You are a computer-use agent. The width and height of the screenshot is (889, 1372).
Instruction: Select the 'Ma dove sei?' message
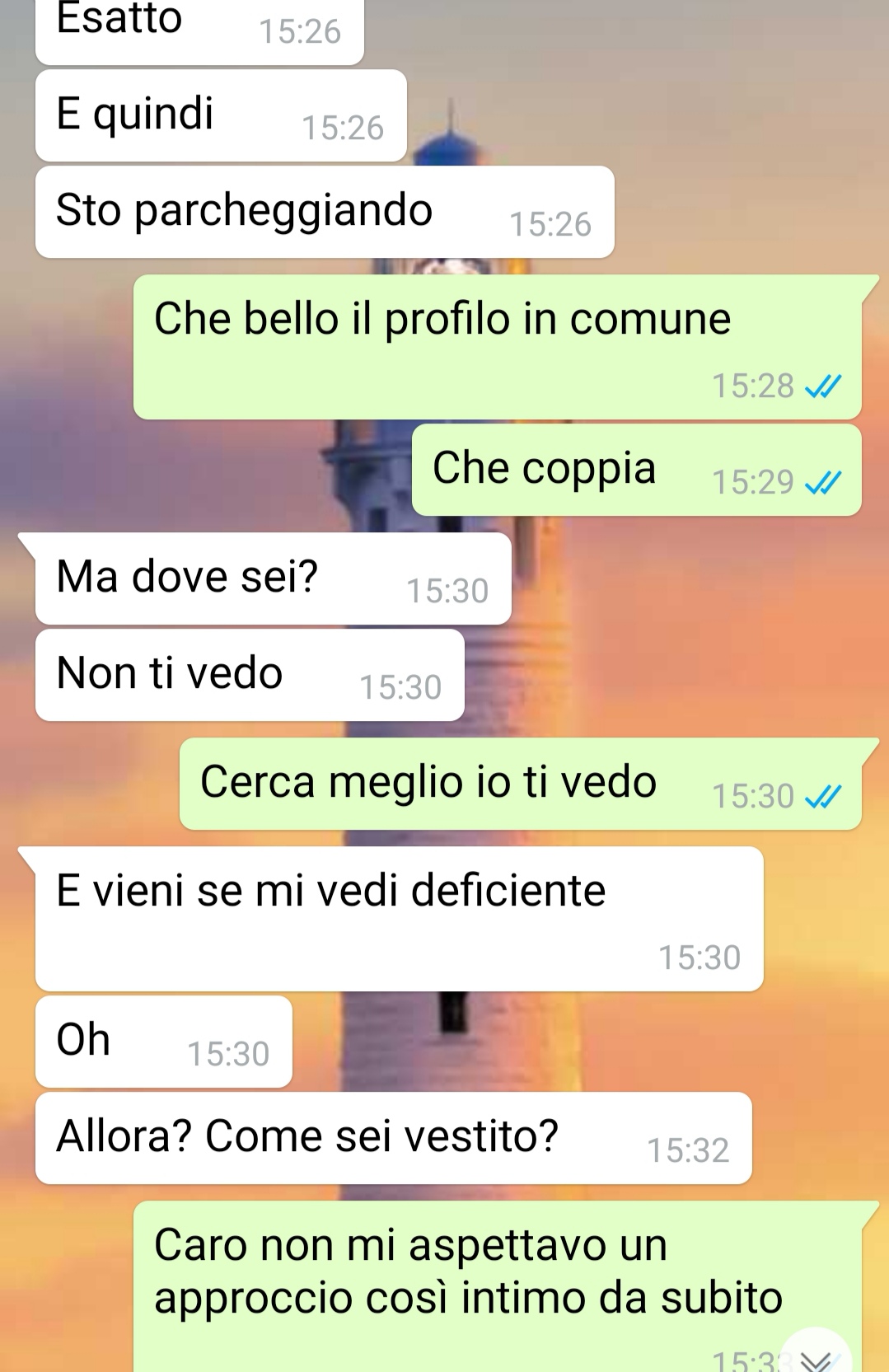pyautogui.click(x=274, y=578)
